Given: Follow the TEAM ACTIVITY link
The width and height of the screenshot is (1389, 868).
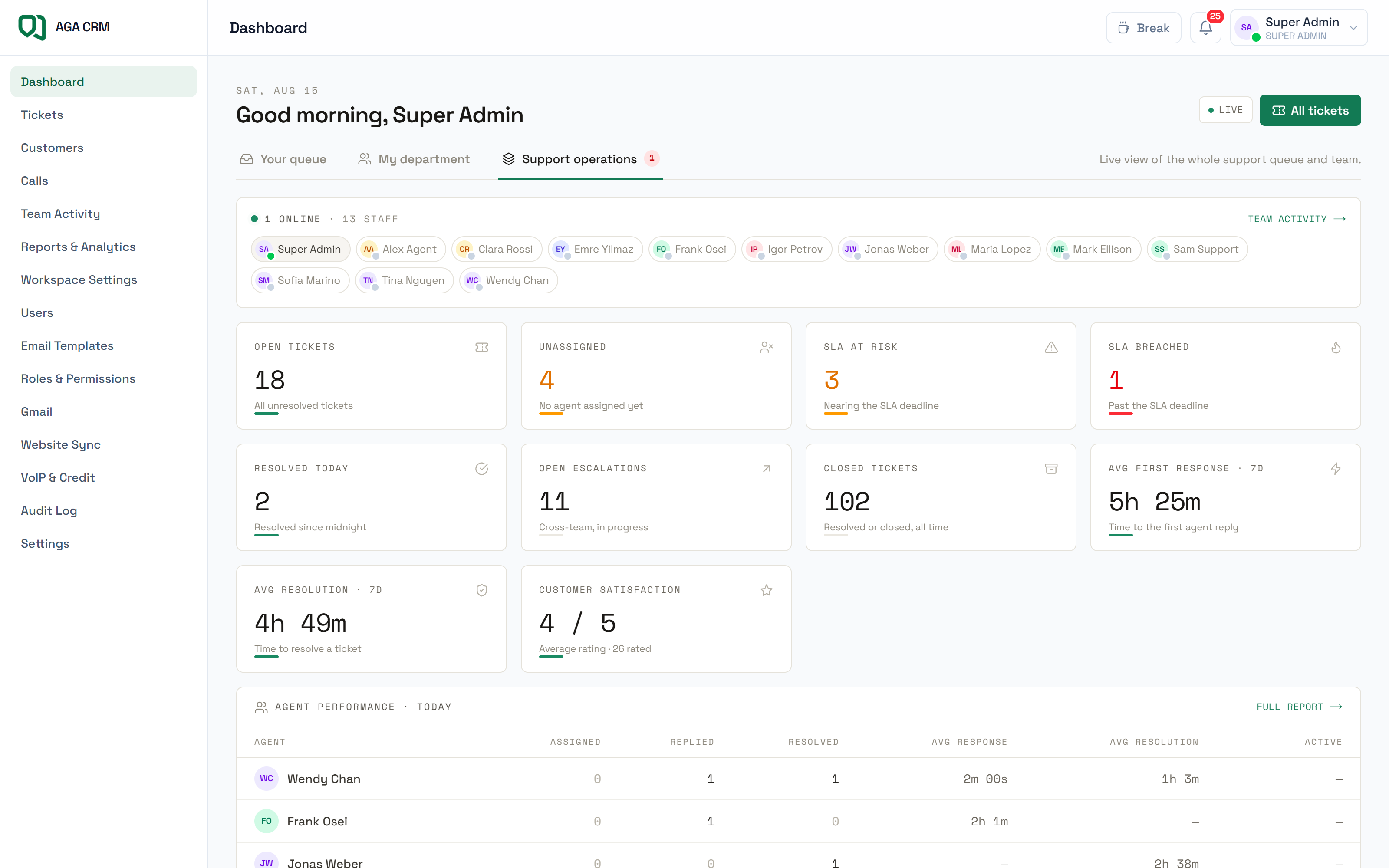Looking at the screenshot, I should click(x=1297, y=219).
